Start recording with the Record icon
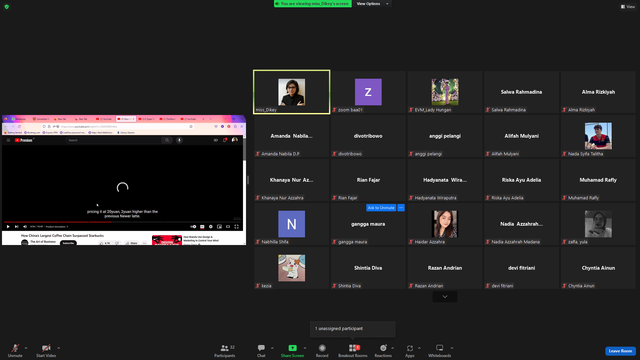 click(x=322, y=348)
